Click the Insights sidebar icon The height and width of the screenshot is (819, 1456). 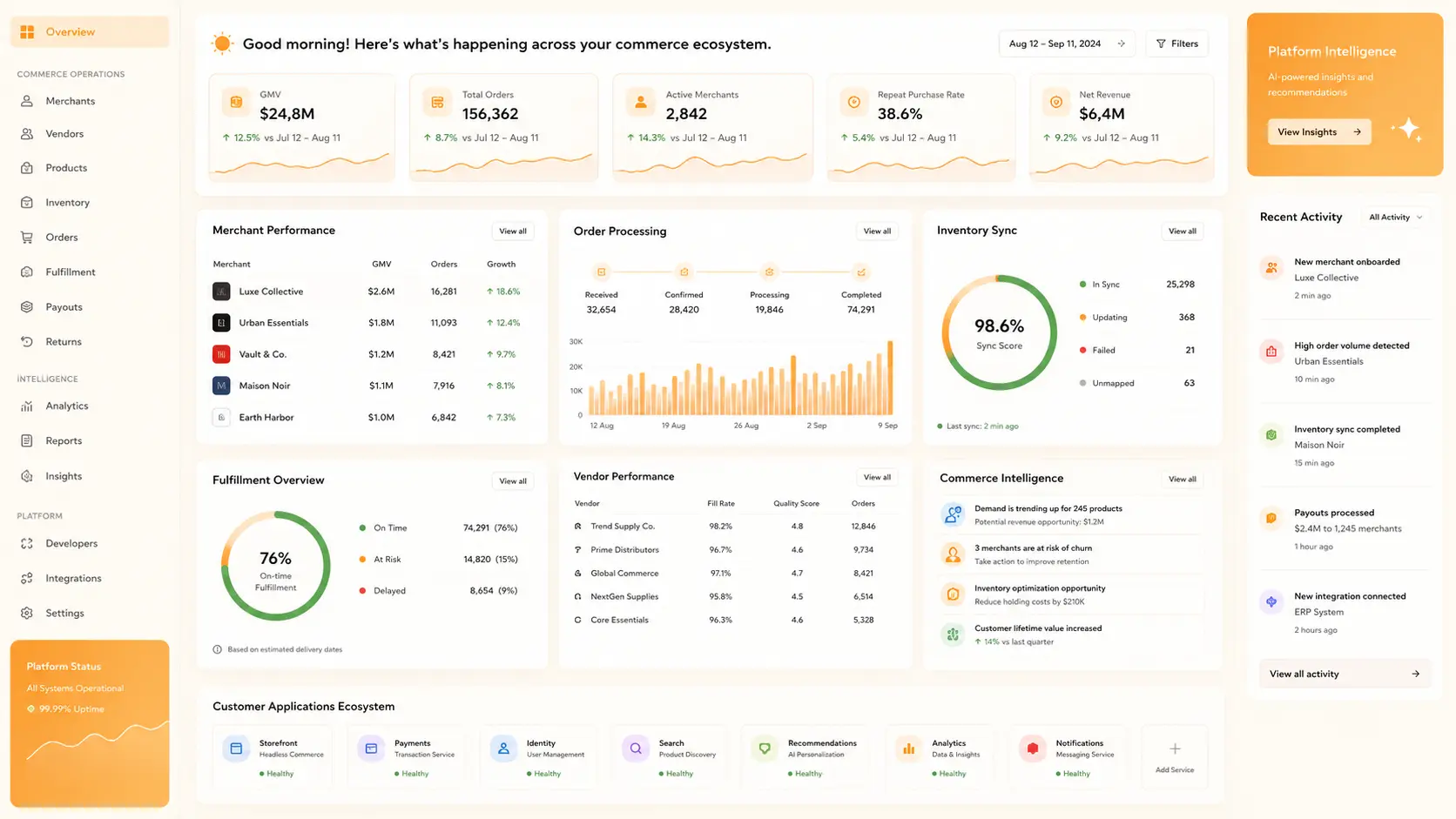27,476
